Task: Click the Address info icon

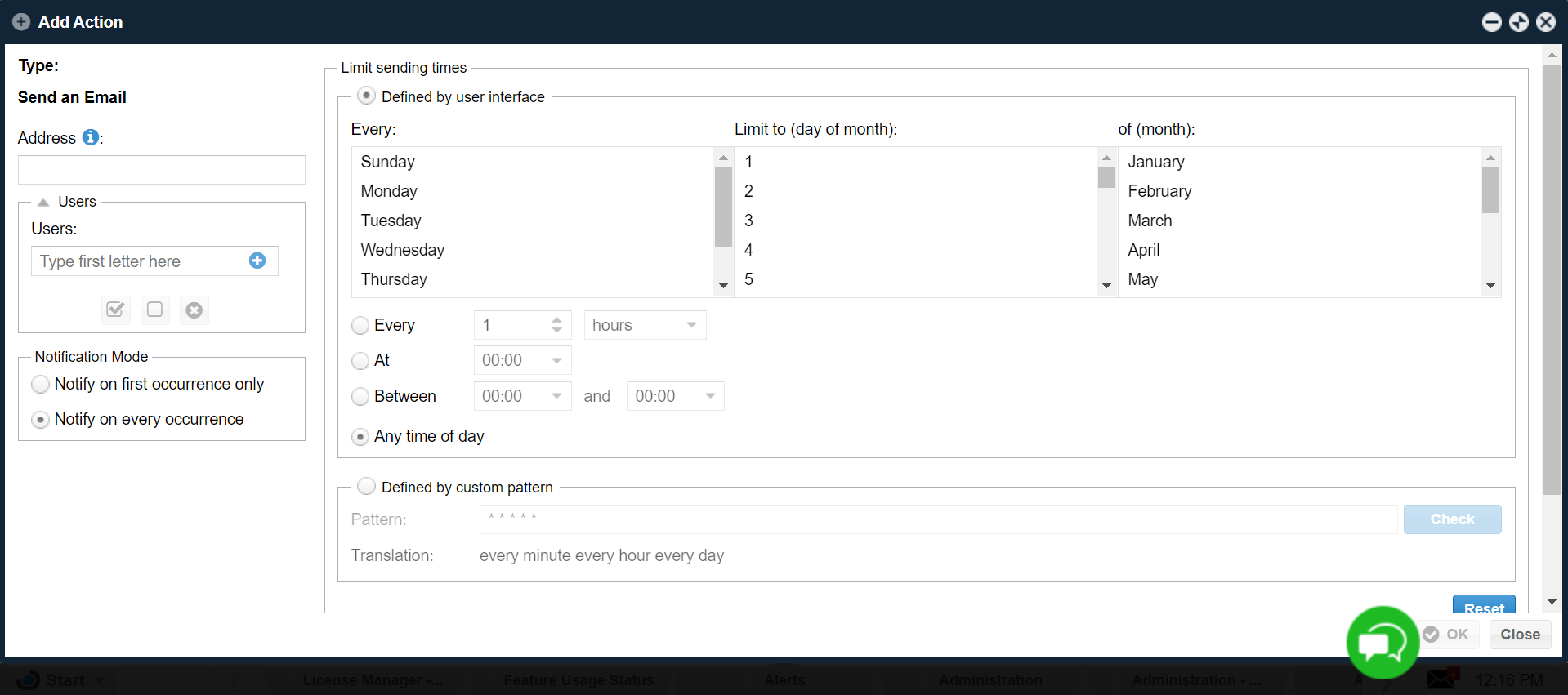Action: click(x=91, y=137)
